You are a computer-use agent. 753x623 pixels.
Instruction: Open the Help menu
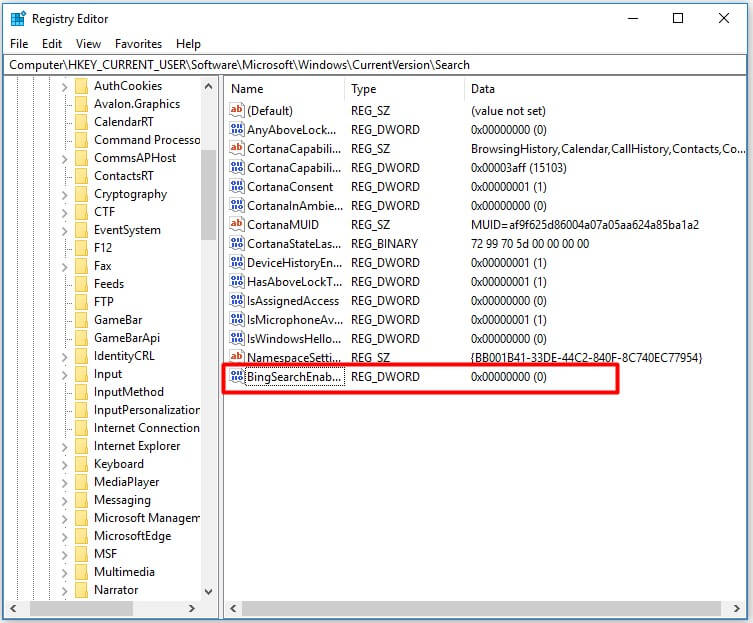pyautogui.click(x=188, y=44)
